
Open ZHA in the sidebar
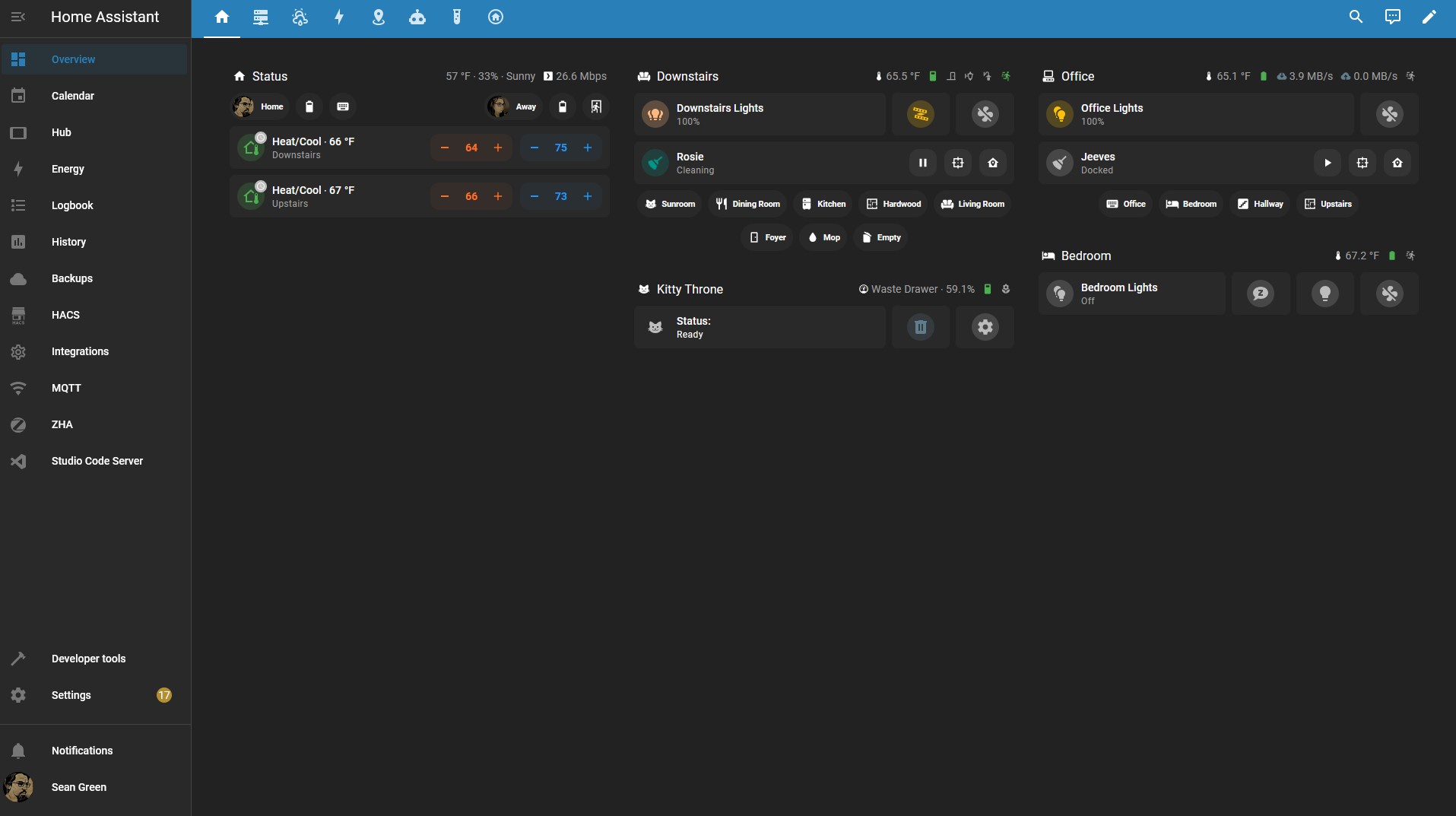(x=94, y=424)
